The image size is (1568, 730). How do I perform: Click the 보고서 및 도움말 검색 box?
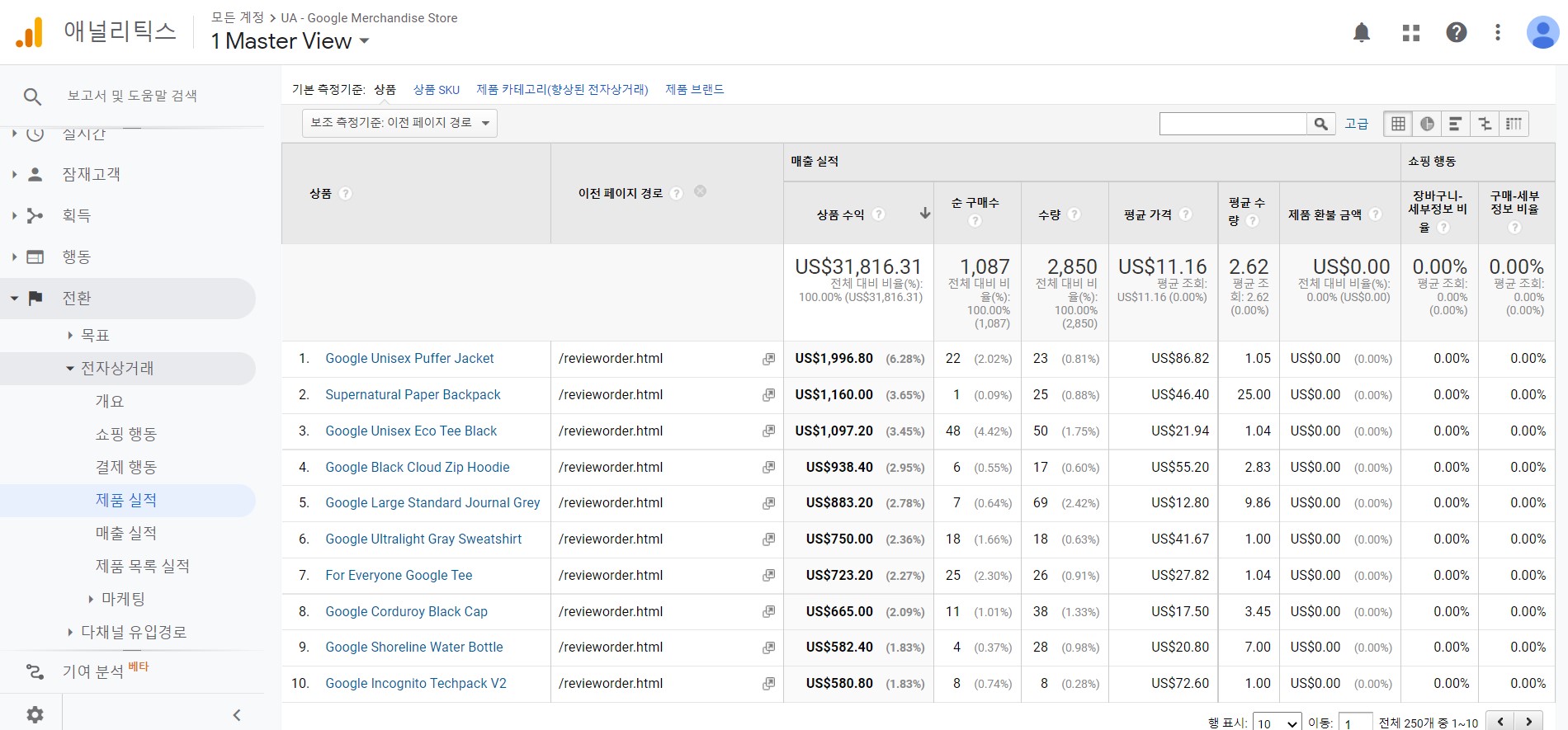point(132,96)
